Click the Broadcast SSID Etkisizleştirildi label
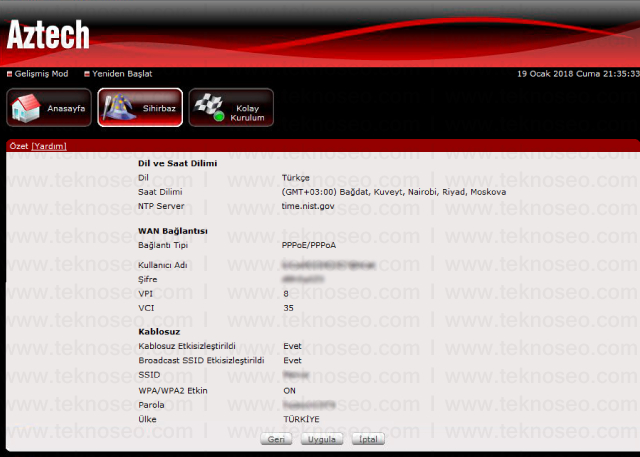Screen dimensions: 640x457 [201, 361]
